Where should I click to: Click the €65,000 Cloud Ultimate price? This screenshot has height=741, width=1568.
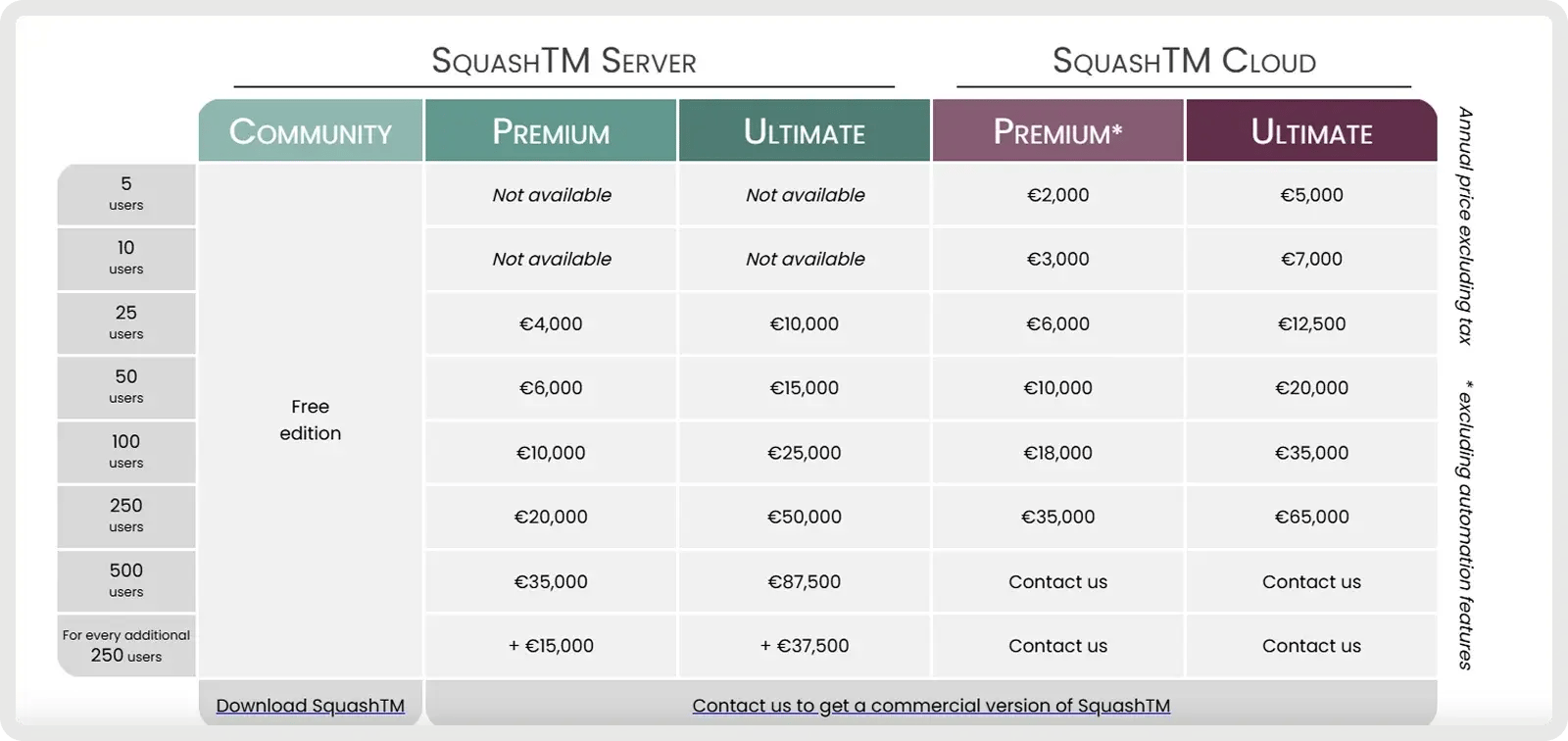pos(1311,517)
